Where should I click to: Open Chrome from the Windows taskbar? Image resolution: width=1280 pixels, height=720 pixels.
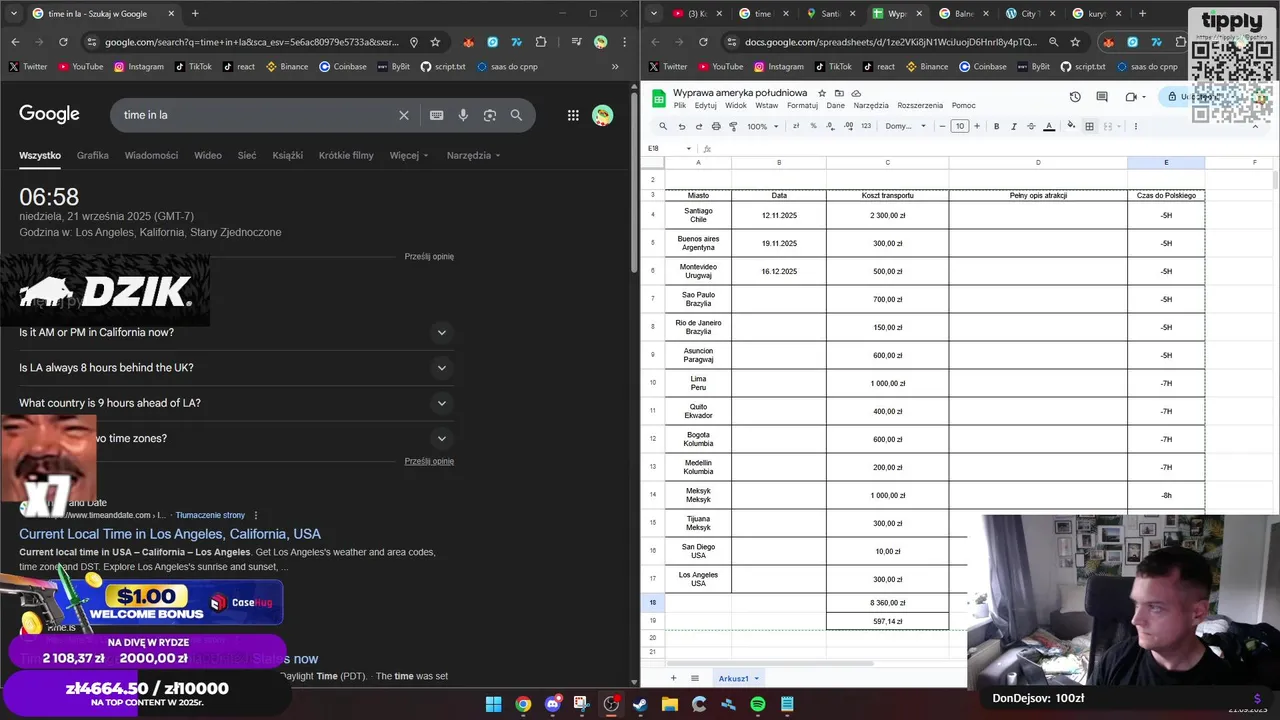pyautogui.click(x=523, y=704)
